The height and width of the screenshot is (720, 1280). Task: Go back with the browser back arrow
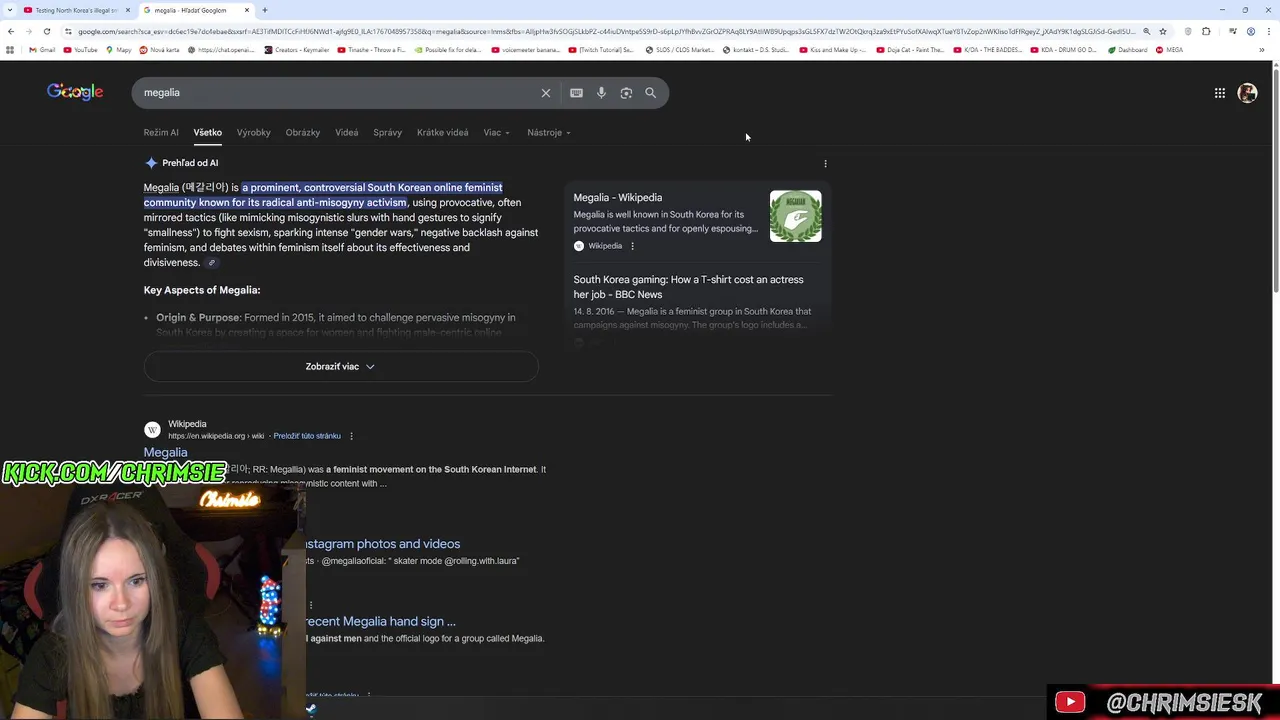point(11,31)
